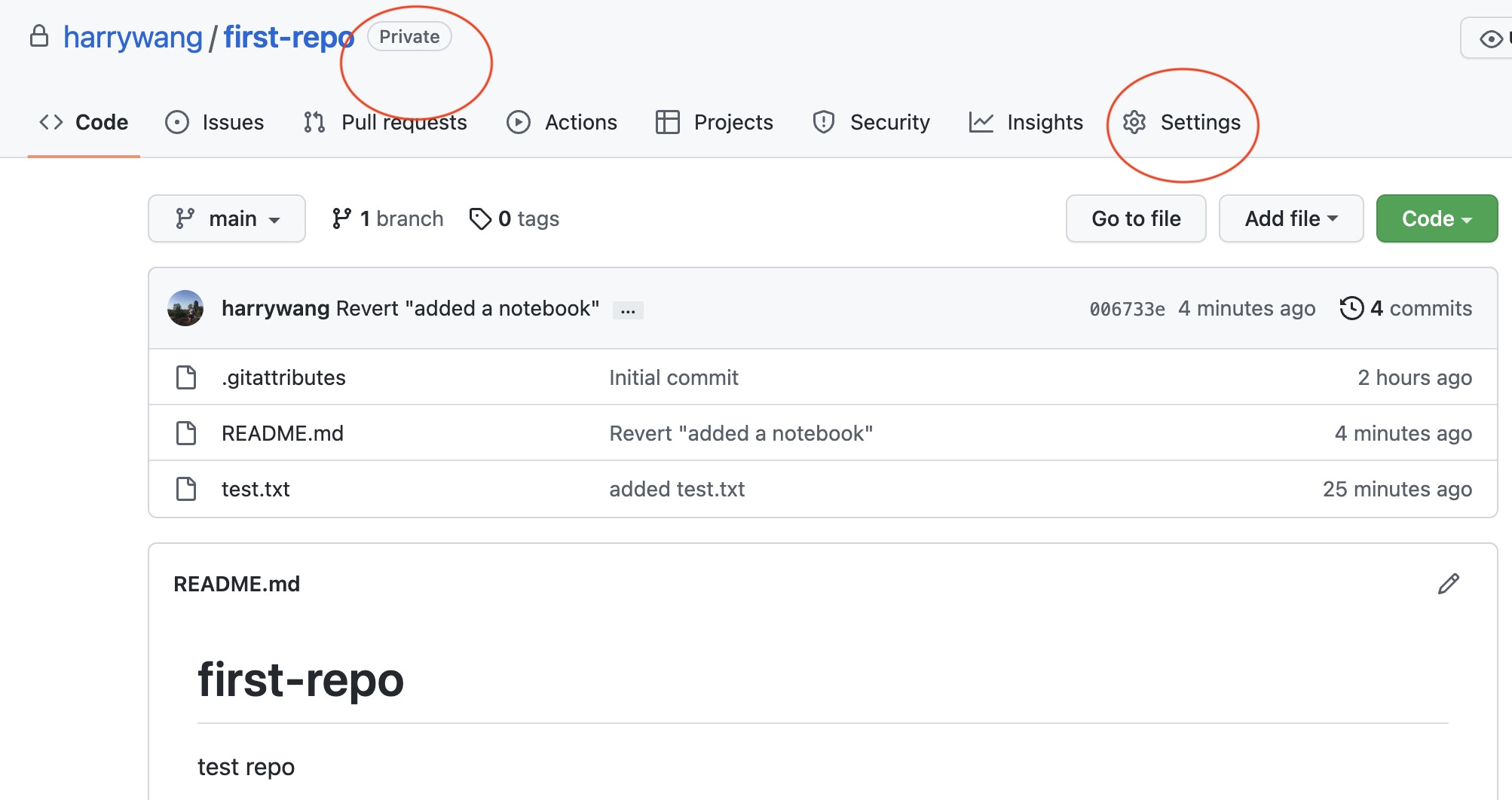The width and height of the screenshot is (1512, 800).
Task: View the 1 branch link
Action: pos(387,218)
